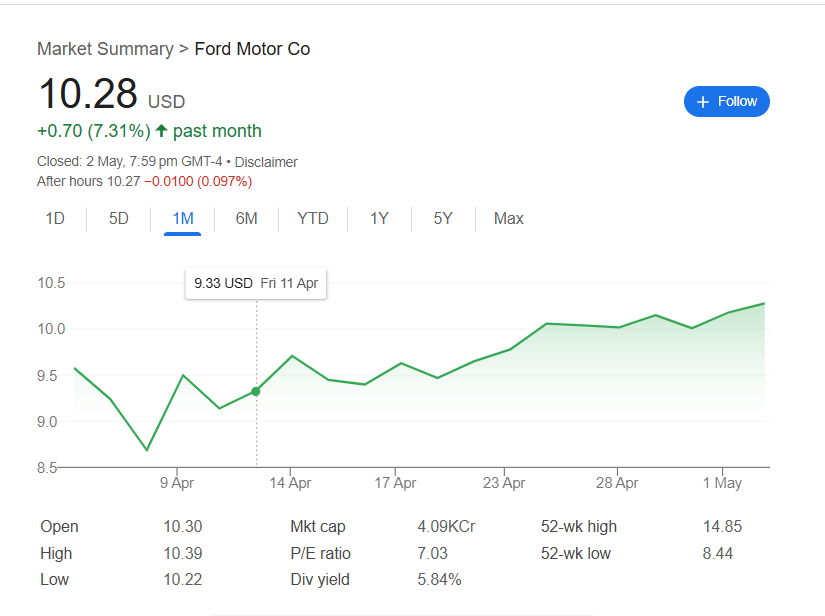825x616 pixels.
Task: Click the P/E ratio value 7.03
Action: [432, 553]
